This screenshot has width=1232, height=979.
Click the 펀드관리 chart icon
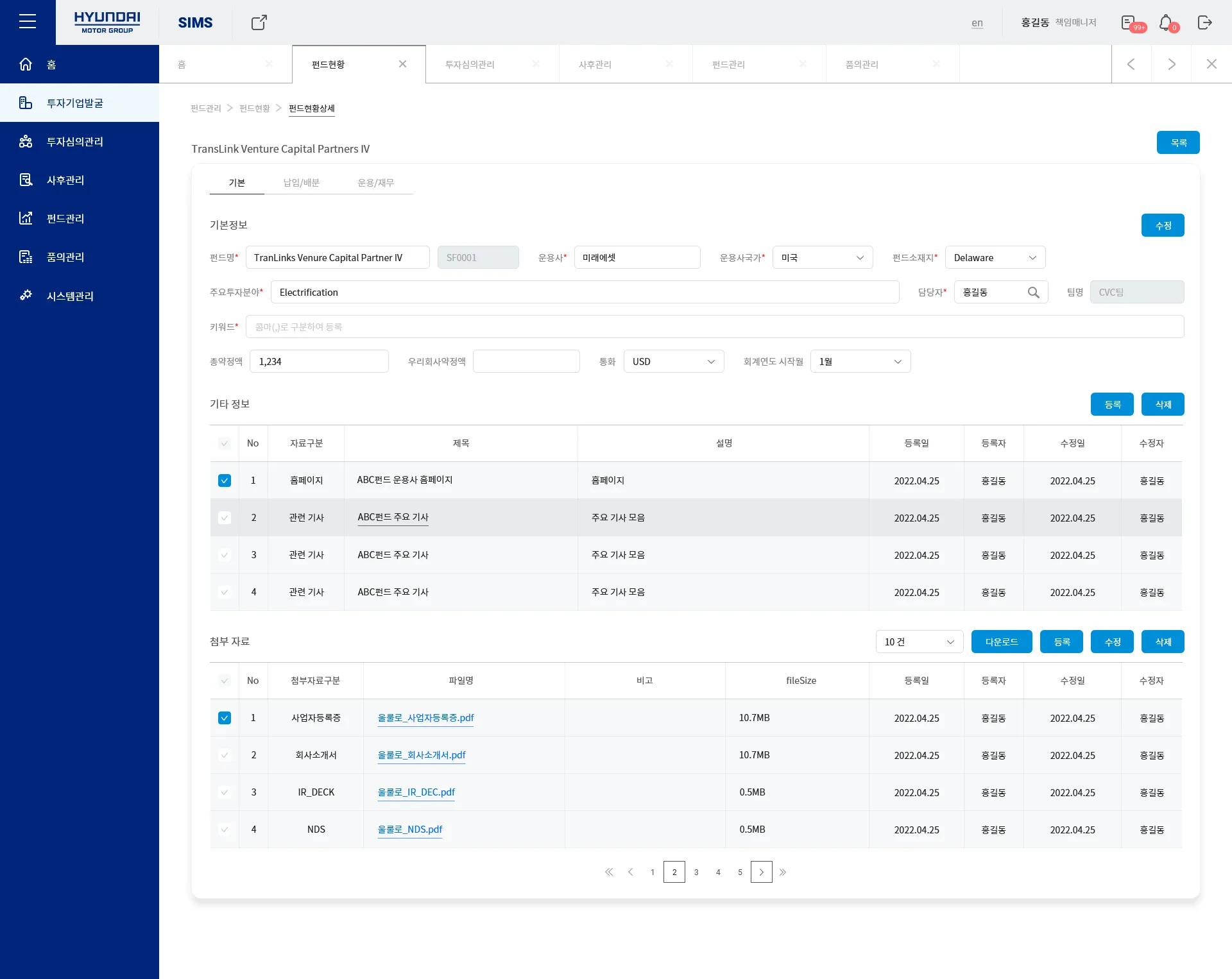pyautogui.click(x=26, y=218)
